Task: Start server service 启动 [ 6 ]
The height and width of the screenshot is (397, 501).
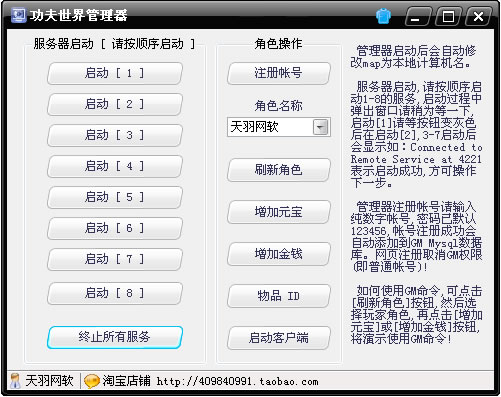Action: [115, 228]
